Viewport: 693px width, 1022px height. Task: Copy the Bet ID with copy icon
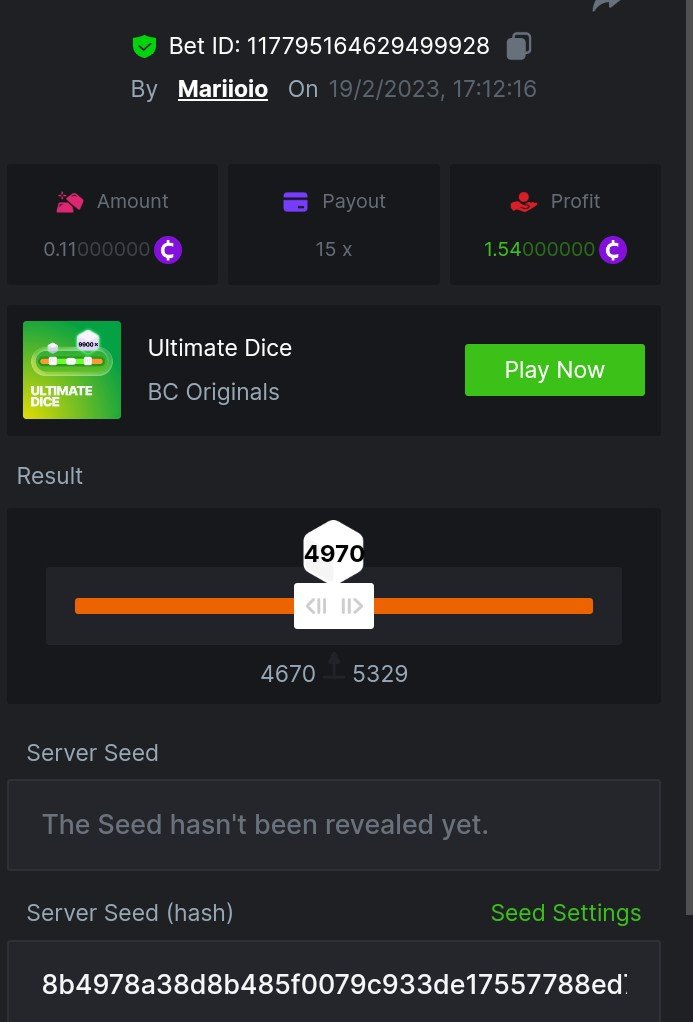519,46
